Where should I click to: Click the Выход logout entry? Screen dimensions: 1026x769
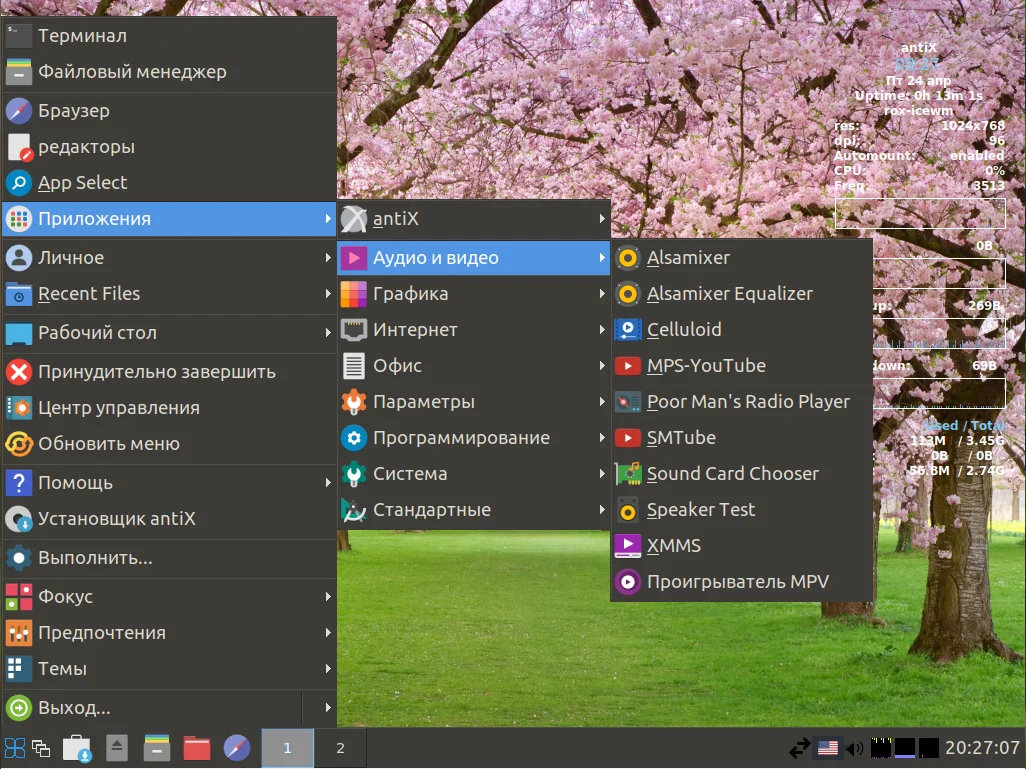tap(74, 708)
